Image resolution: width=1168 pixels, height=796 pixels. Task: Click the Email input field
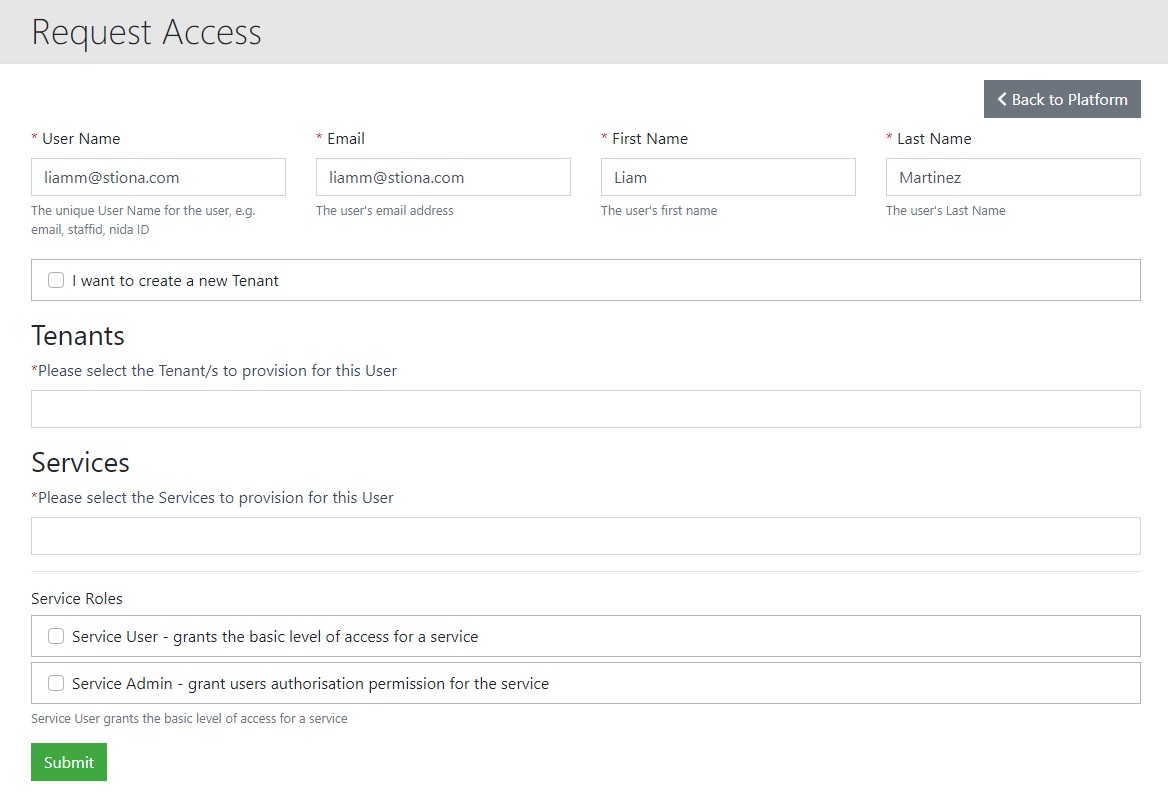click(x=443, y=177)
